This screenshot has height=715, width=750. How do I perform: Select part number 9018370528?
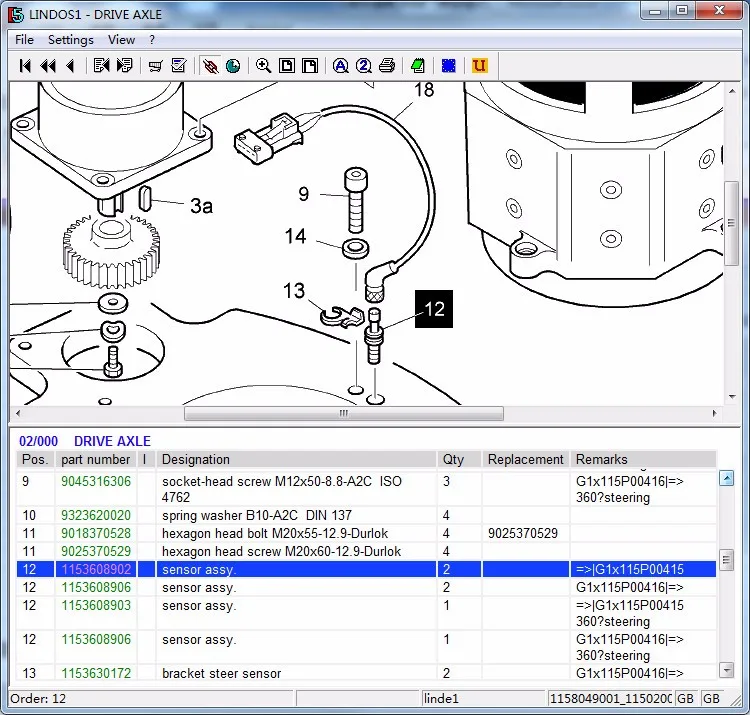pos(96,533)
